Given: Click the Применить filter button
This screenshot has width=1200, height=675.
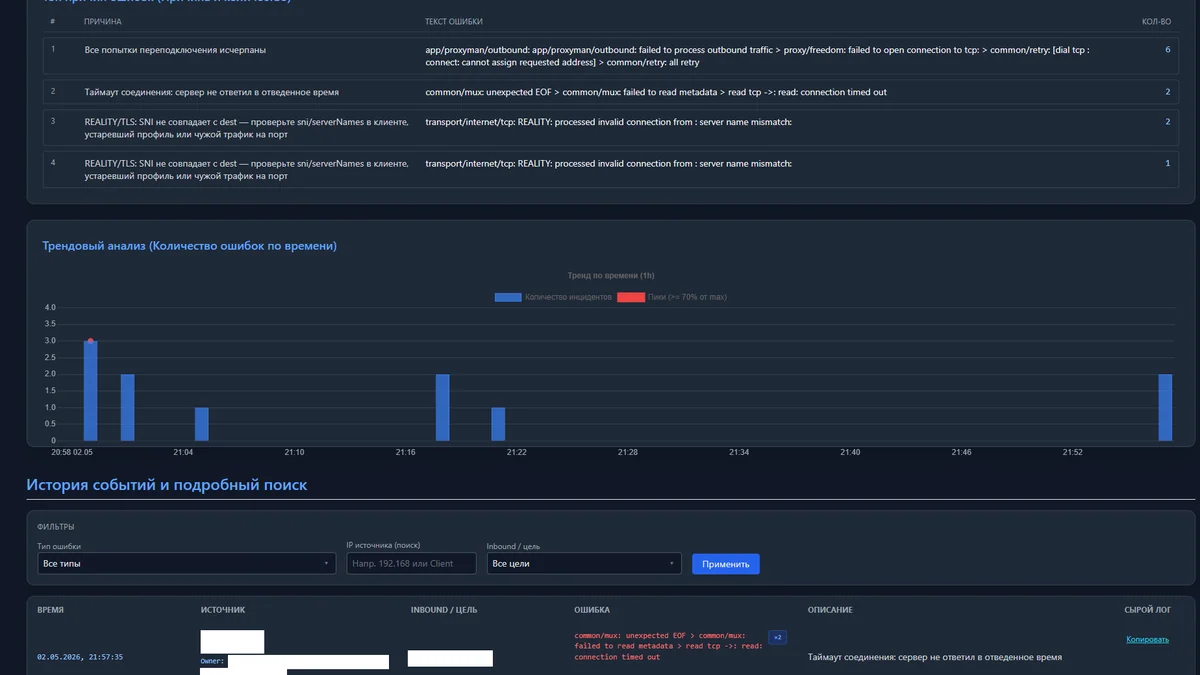Looking at the screenshot, I should pyautogui.click(x=726, y=564).
